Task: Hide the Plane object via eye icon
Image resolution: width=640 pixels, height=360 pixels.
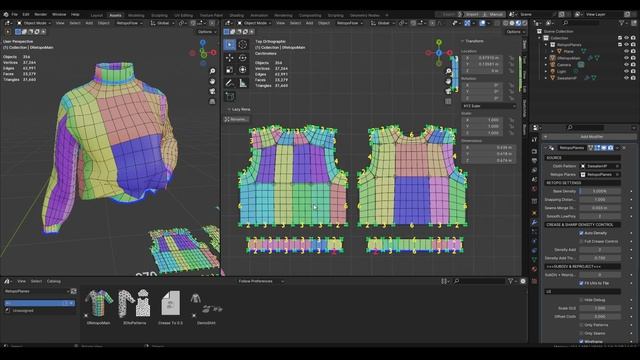Action: tap(626, 51)
